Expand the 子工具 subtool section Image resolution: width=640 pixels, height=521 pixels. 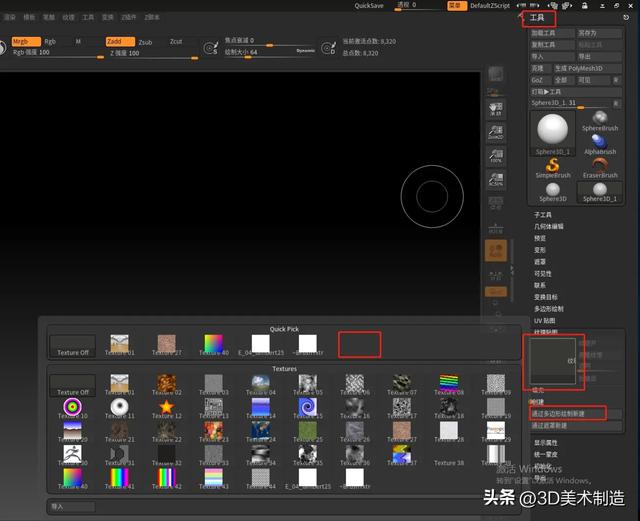coord(543,215)
